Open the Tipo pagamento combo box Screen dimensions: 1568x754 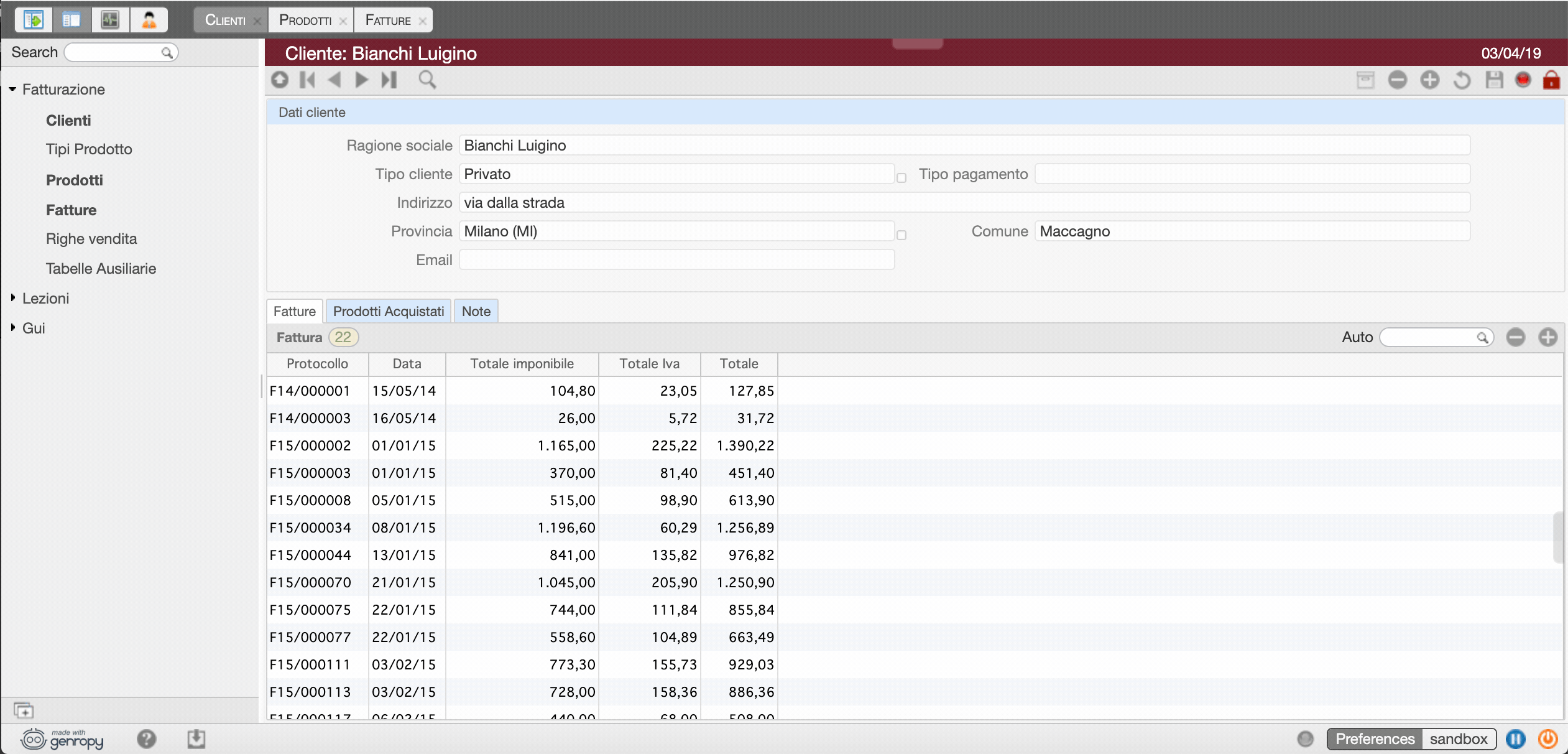tap(1252, 174)
